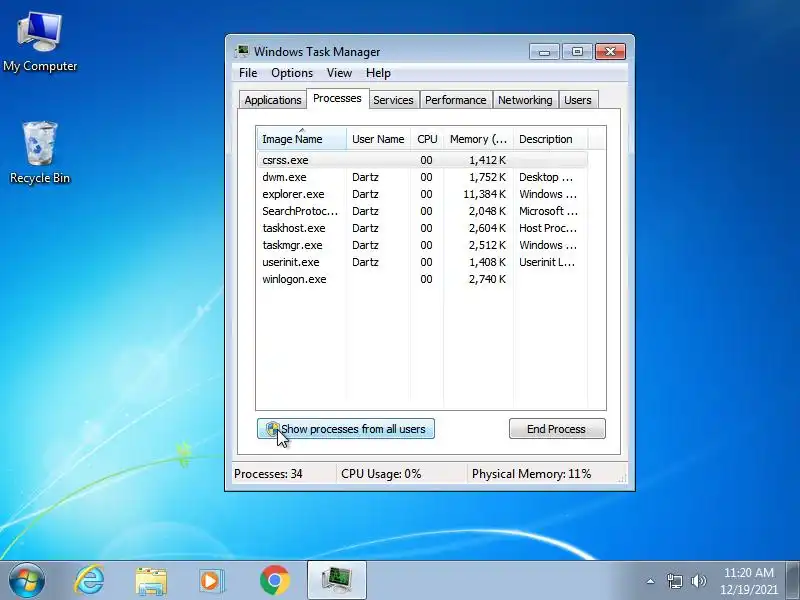Open Google Chrome from taskbar
This screenshot has height=600, width=800.
(274, 581)
